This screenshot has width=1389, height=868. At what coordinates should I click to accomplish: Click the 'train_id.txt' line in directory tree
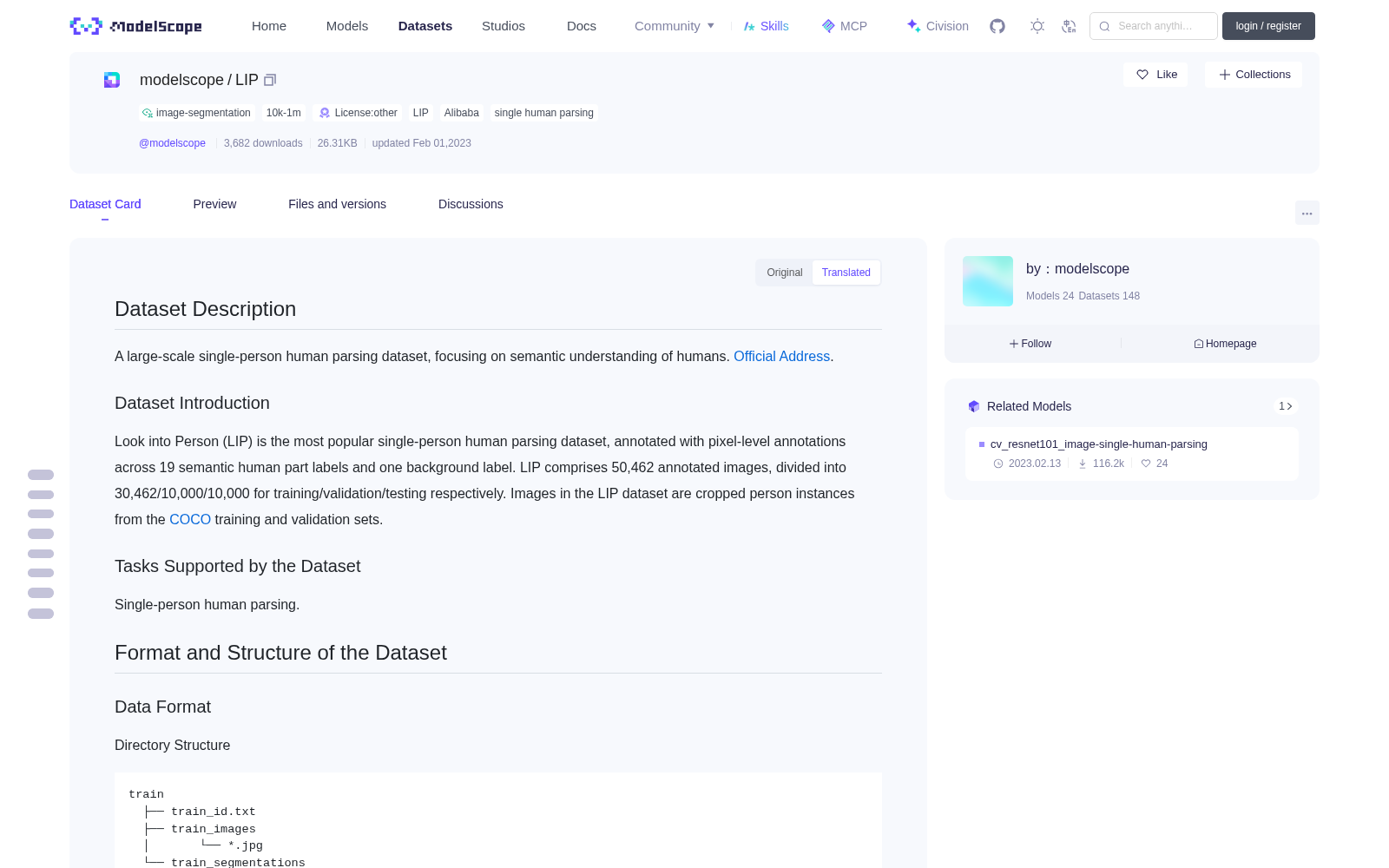click(214, 812)
